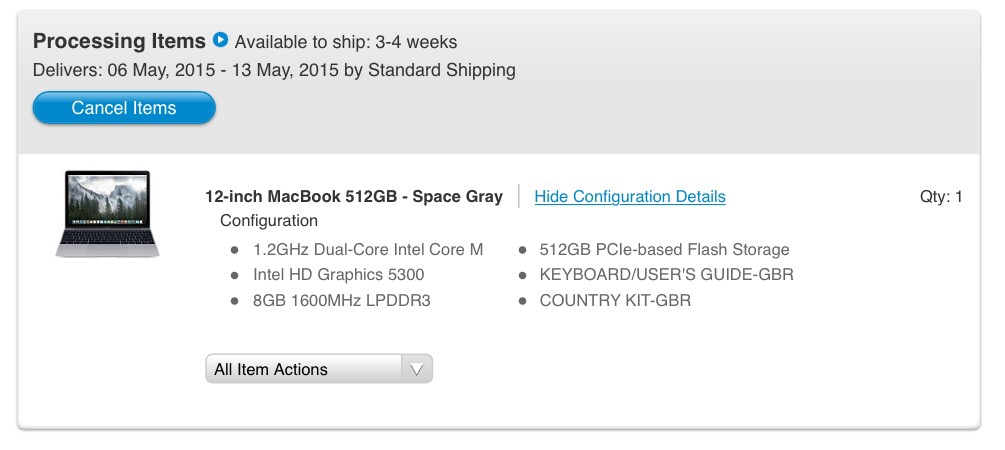Click the Standard Shipping text

coord(442,70)
